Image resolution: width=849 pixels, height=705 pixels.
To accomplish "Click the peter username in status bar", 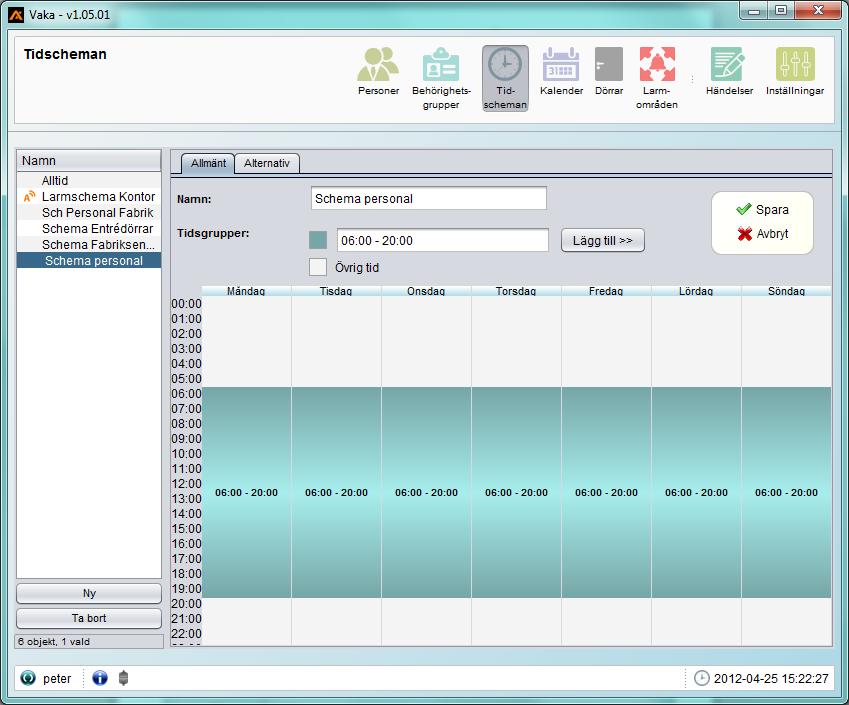I will click(x=57, y=678).
